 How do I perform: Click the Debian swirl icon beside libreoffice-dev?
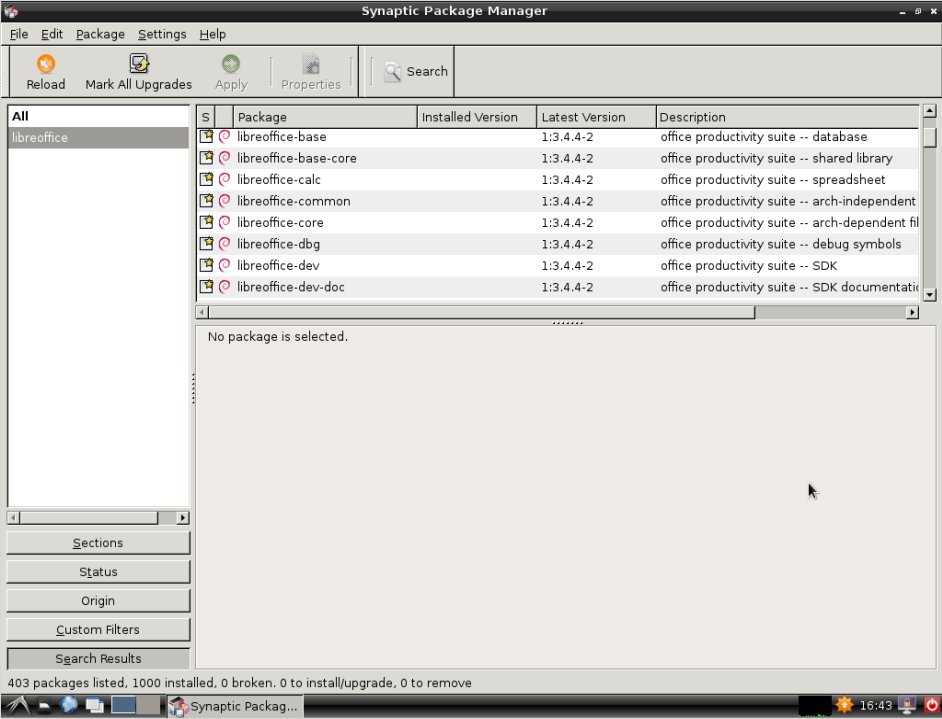[224, 265]
